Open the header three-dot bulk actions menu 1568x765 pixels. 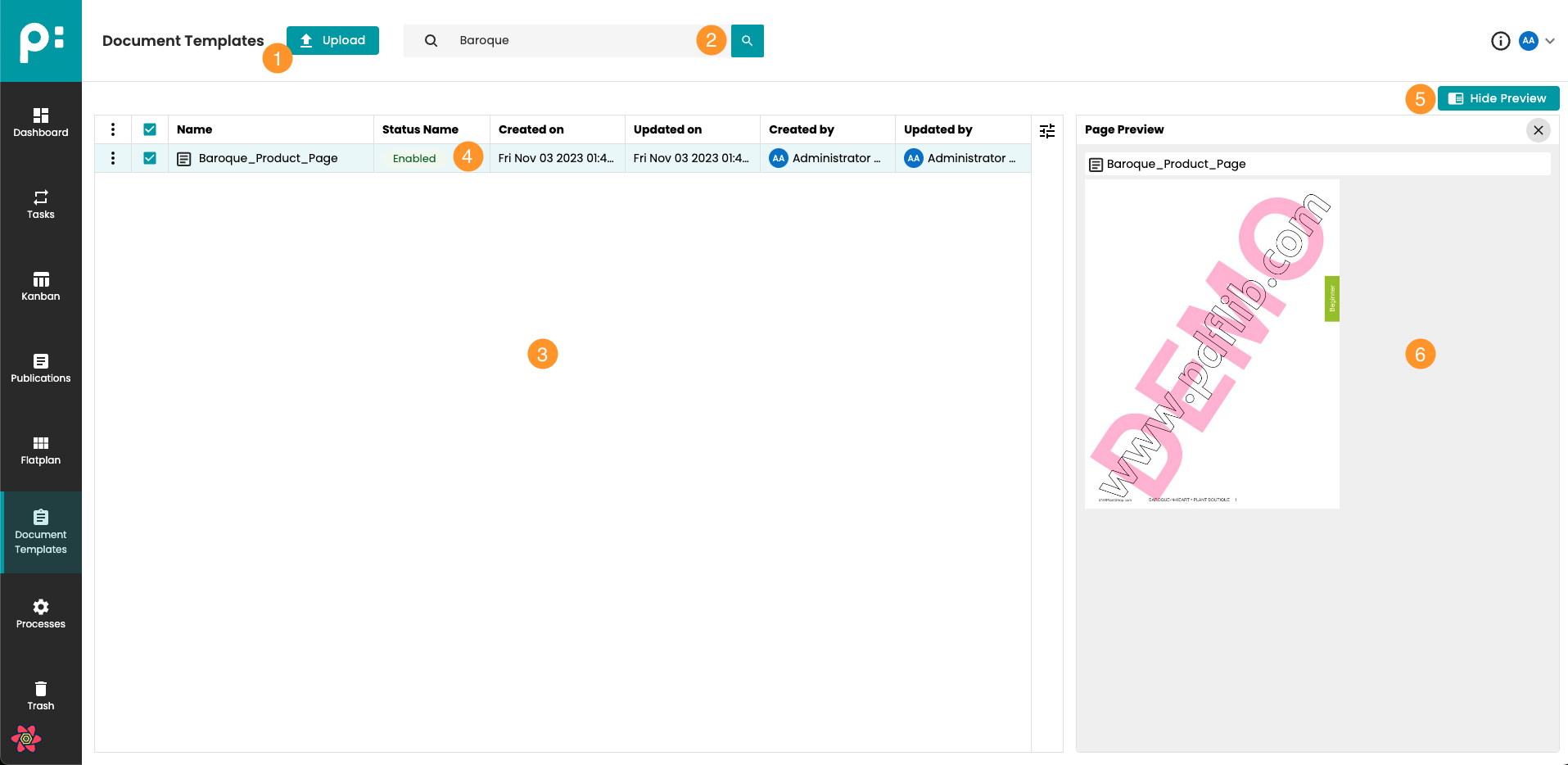113,129
